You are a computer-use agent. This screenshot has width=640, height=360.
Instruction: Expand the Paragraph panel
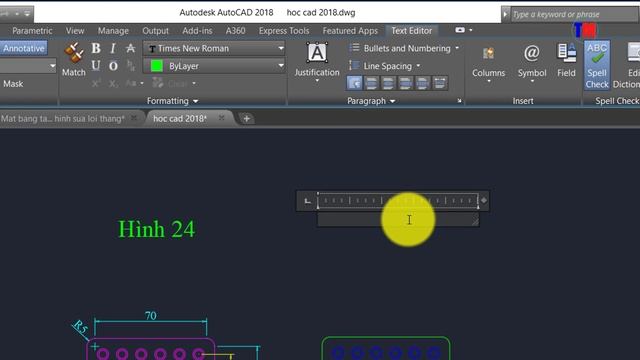(371, 101)
